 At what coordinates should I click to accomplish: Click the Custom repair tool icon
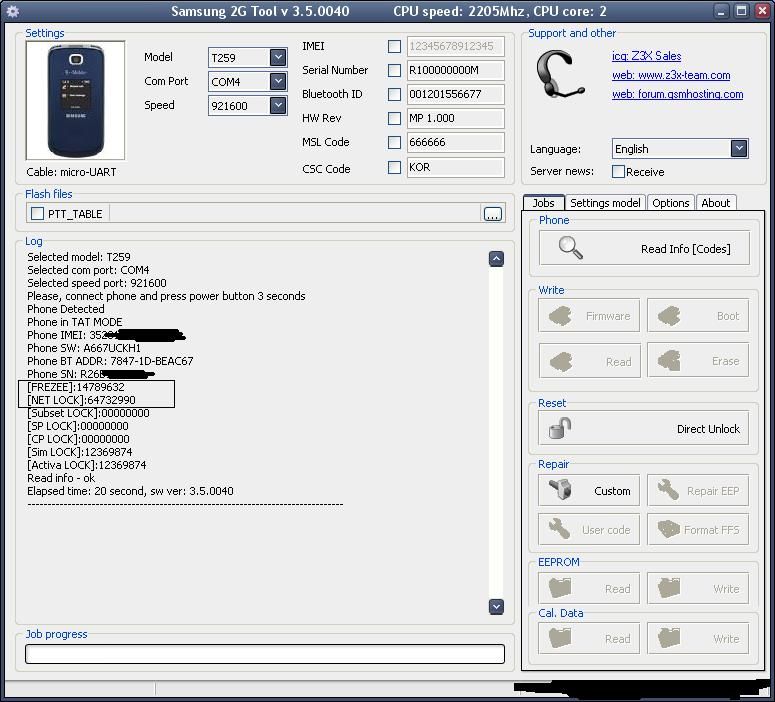pos(560,490)
